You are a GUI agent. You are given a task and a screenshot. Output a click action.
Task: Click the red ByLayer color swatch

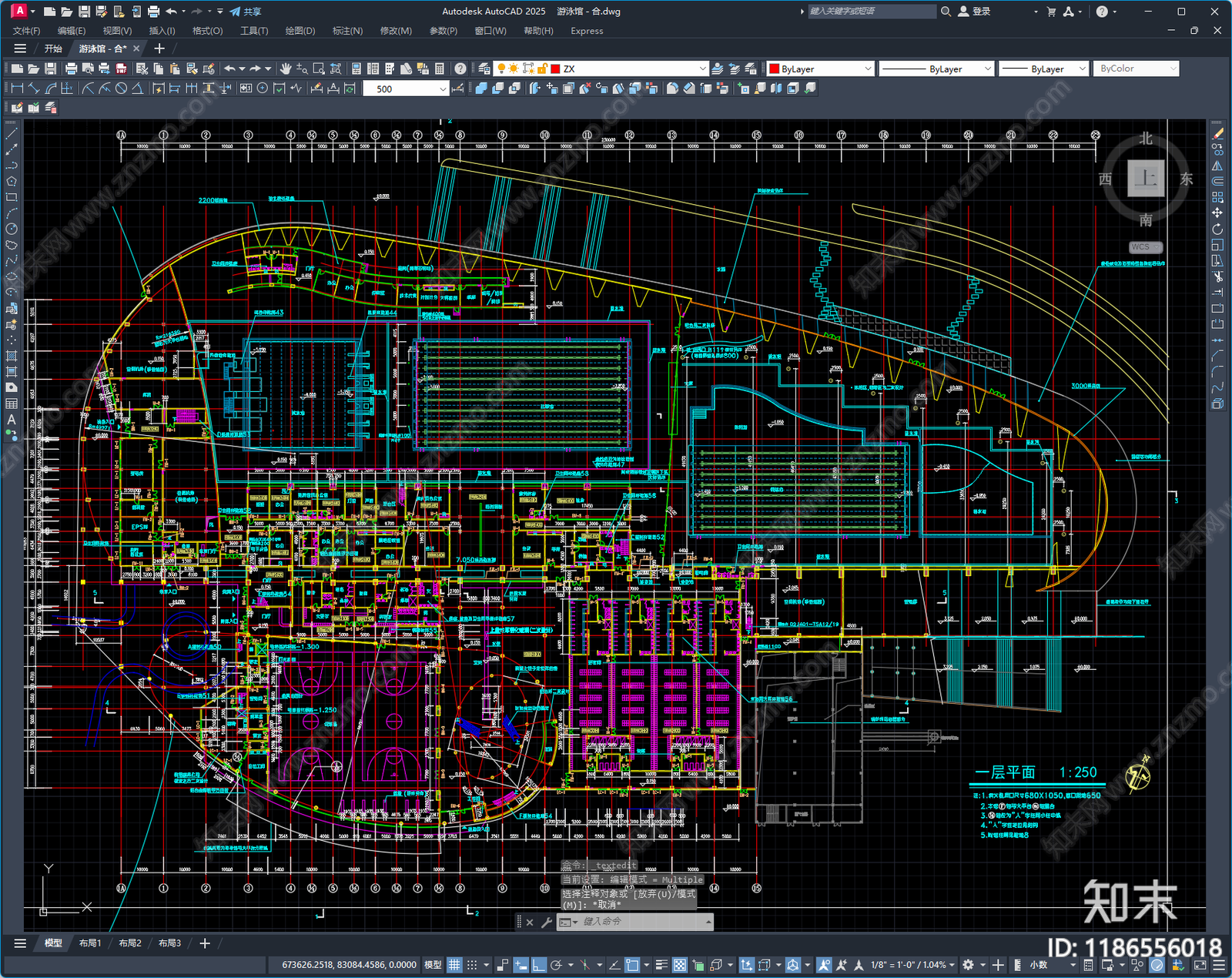coord(775,69)
